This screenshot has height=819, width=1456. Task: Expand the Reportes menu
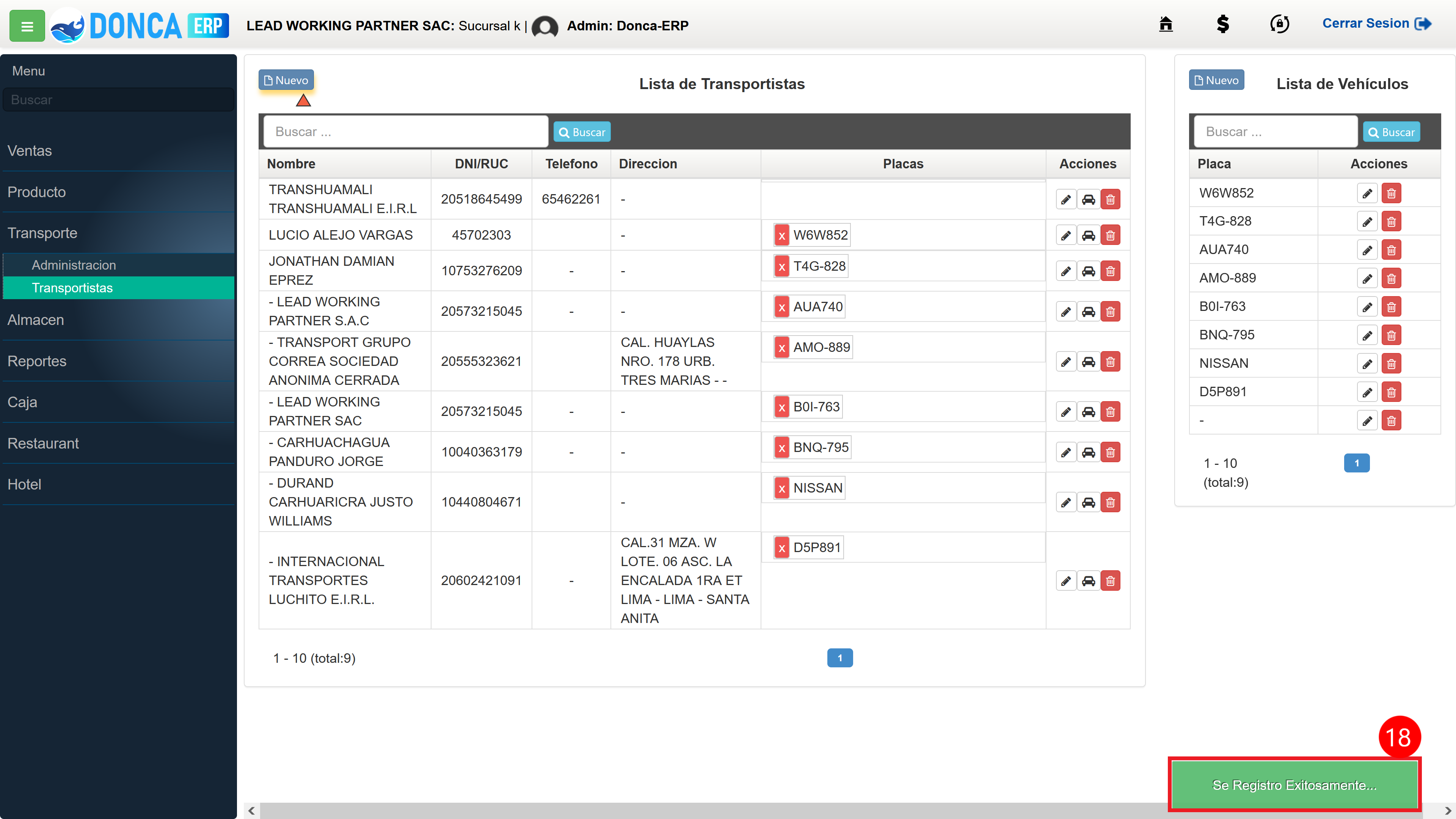coord(119,361)
